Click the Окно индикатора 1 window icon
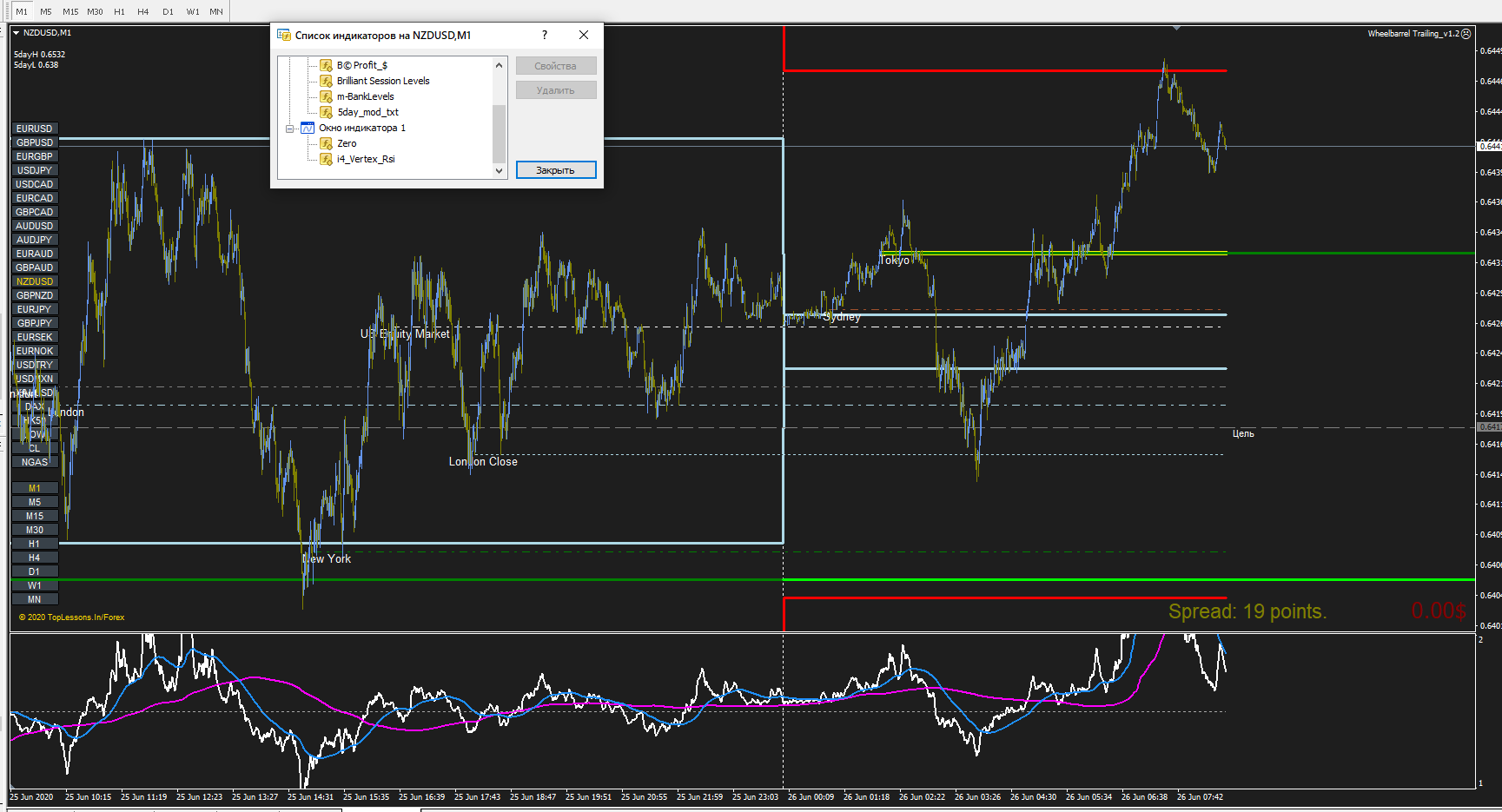1502x812 pixels. coord(308,128)
